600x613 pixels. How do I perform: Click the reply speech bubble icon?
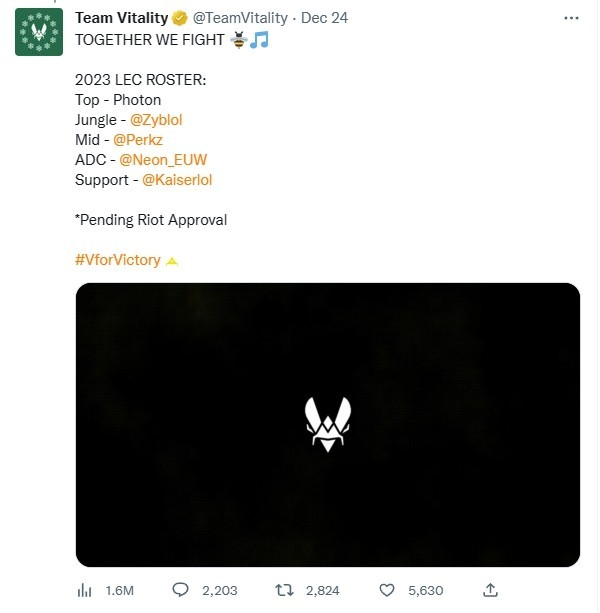click(x=180, y=590)
